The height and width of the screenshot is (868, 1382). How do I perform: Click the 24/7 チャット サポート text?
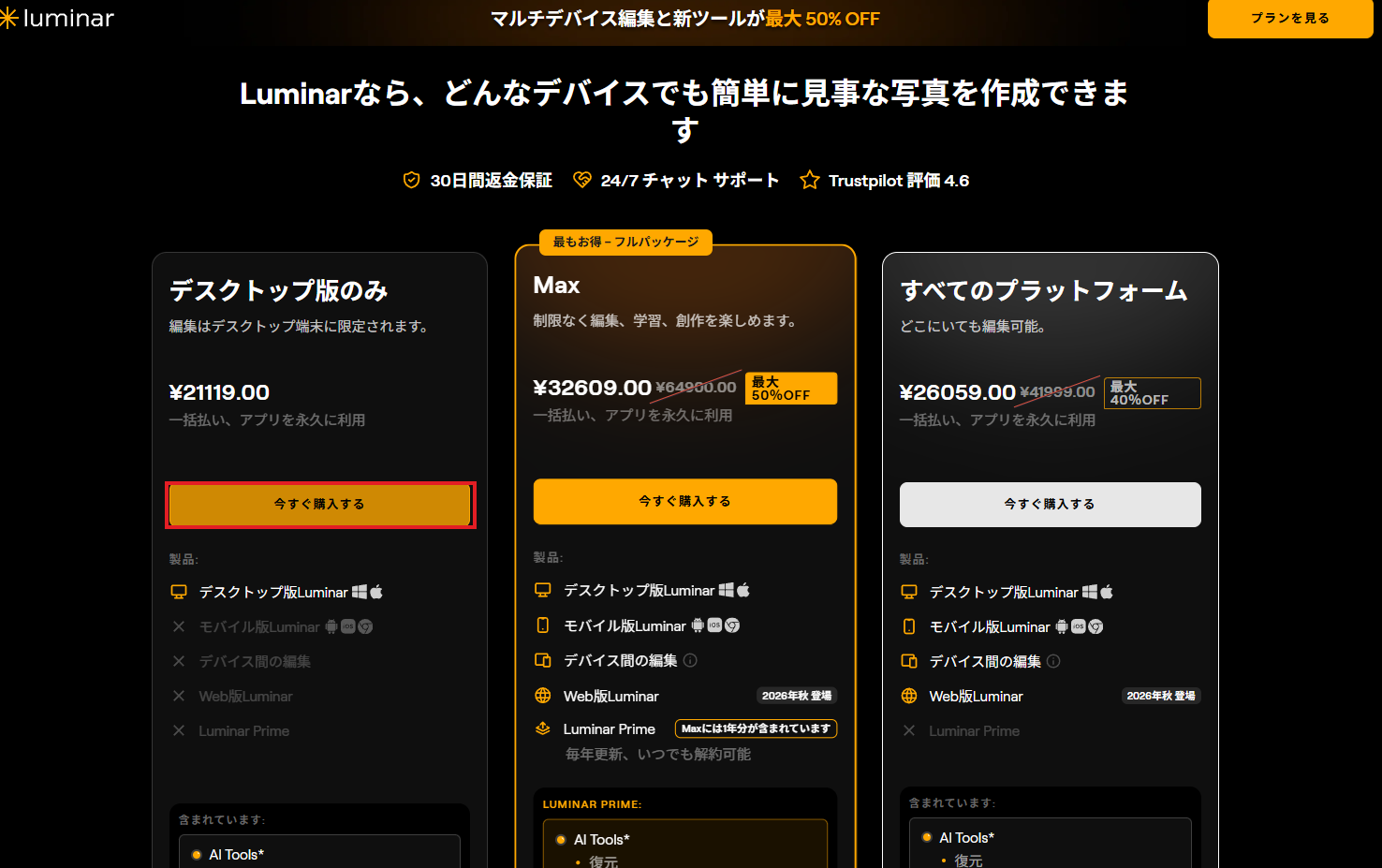point(690,181)
